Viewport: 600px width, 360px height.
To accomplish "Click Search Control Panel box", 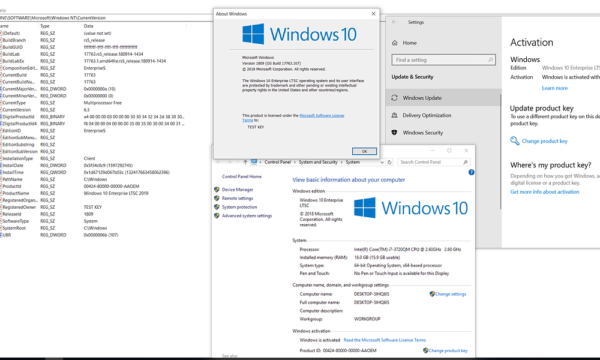I will (434, 162).
